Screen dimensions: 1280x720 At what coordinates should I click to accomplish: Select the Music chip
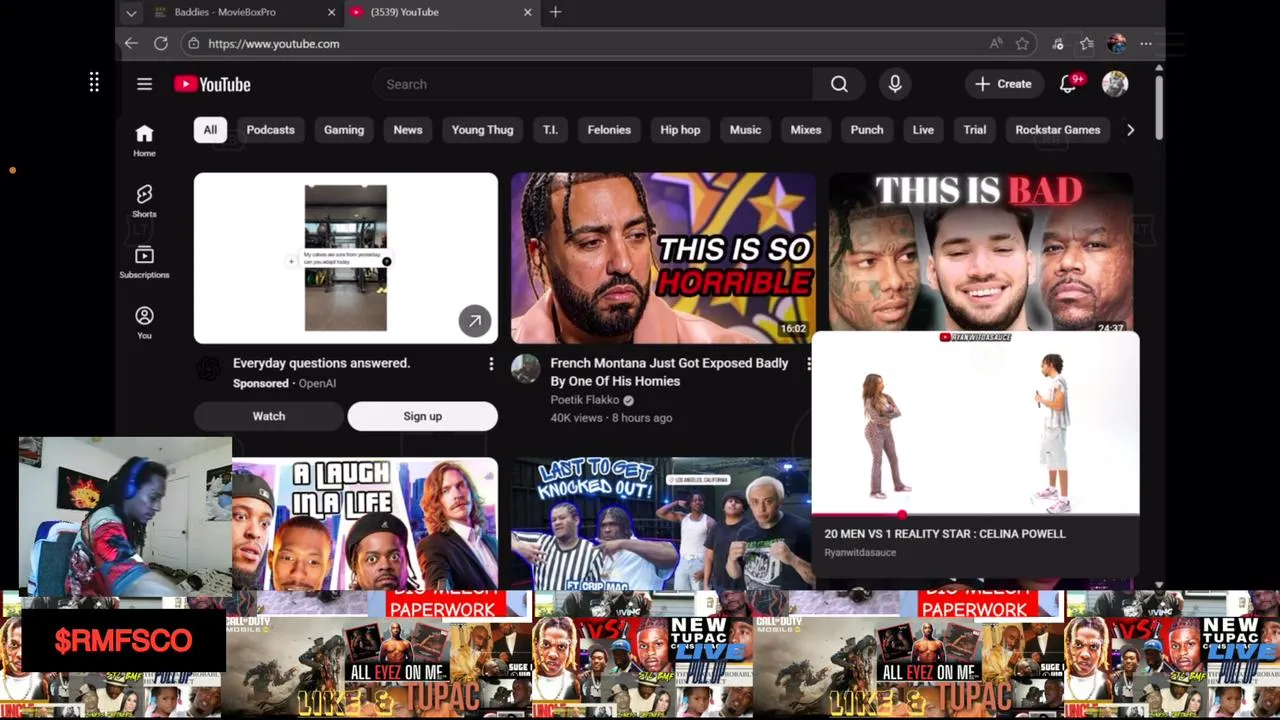(745, 130)
